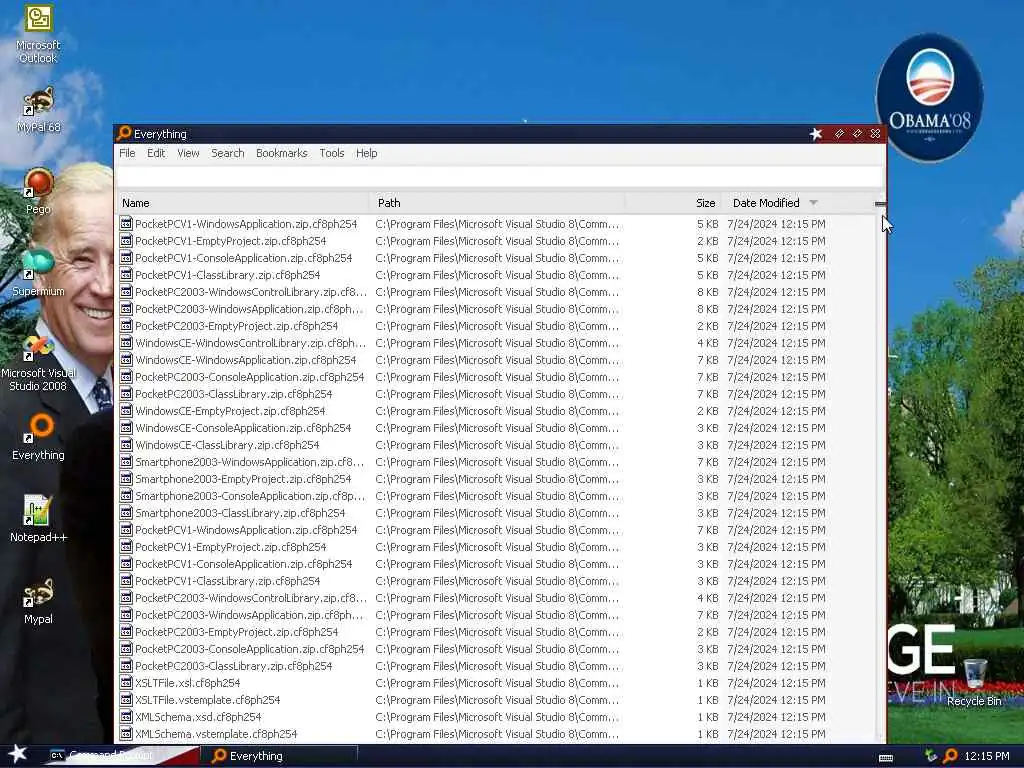1024x768 pixels.
Task: Click the network icon in system tray
Action: pos(931,756)
